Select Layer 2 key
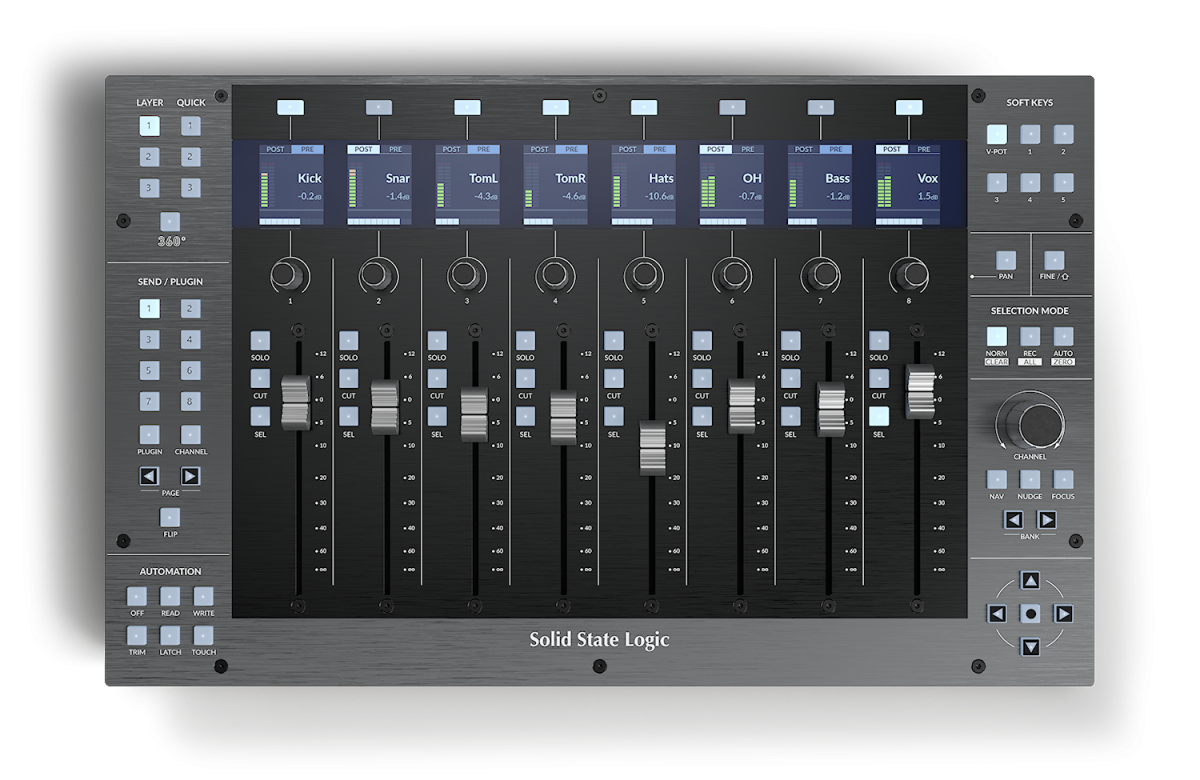This screenshot has height=780, width=1200. (148, 156)
